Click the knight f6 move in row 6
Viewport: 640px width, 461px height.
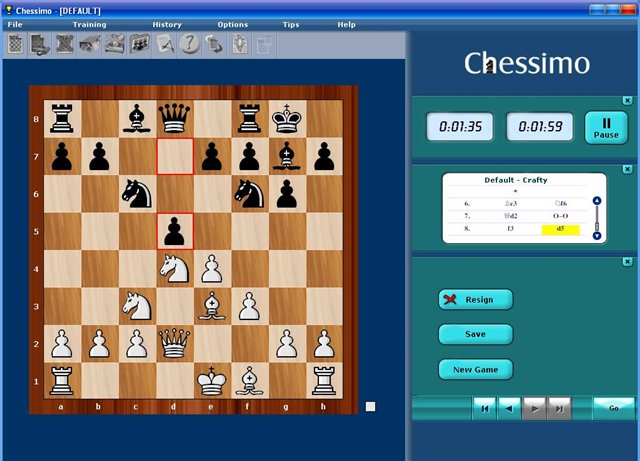(561, 203)
